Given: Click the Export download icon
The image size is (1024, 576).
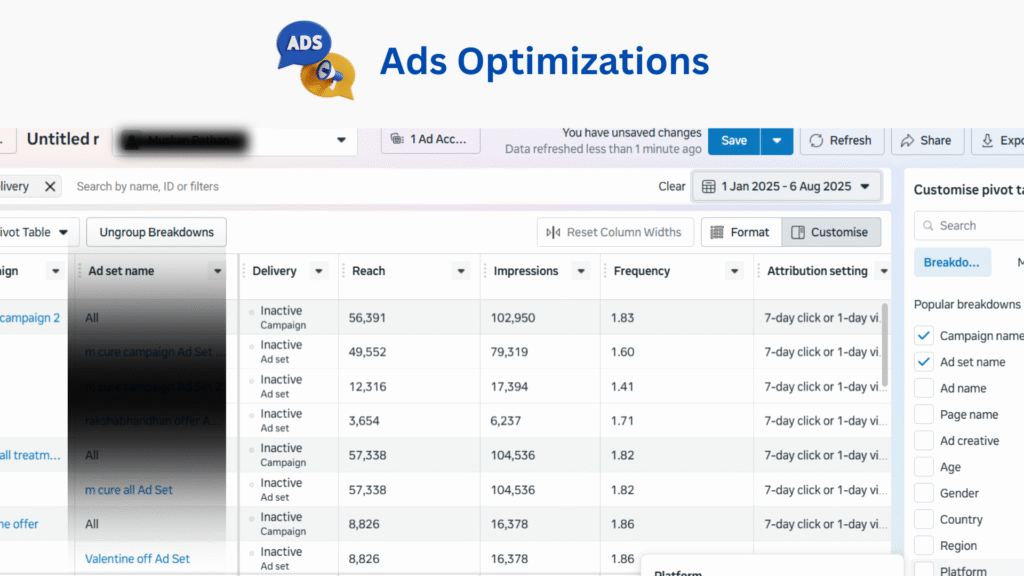Looking at the screenshot, I should pos(988,141).
